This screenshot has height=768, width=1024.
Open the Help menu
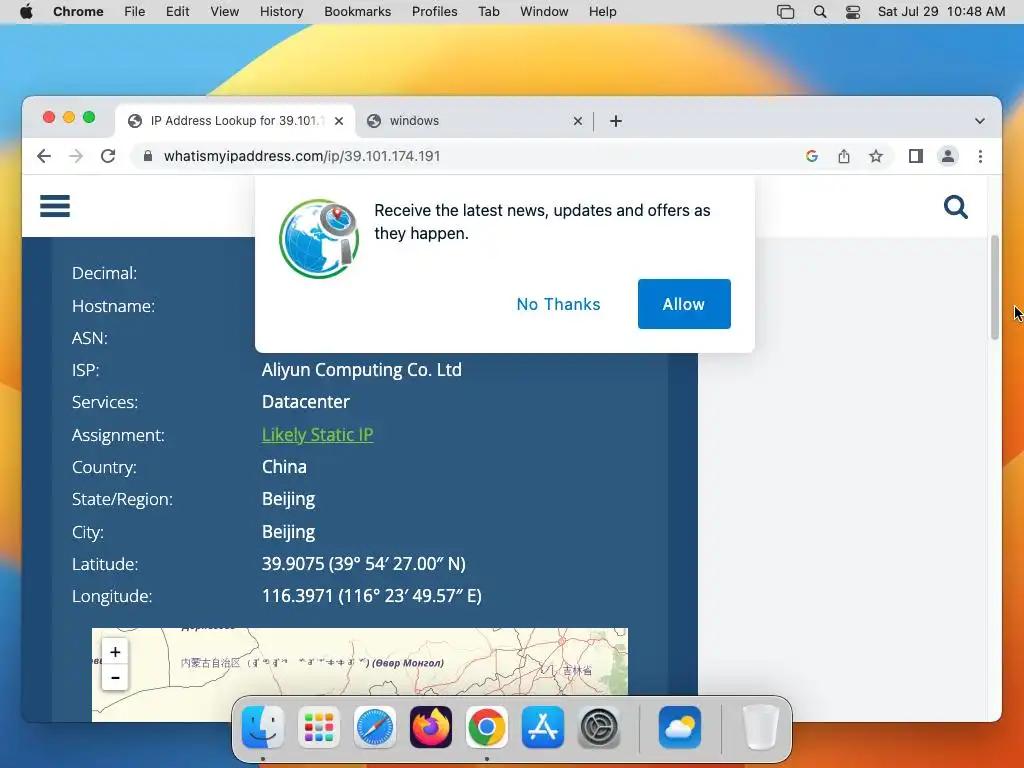pyautogui.click(x=602, y=12)
